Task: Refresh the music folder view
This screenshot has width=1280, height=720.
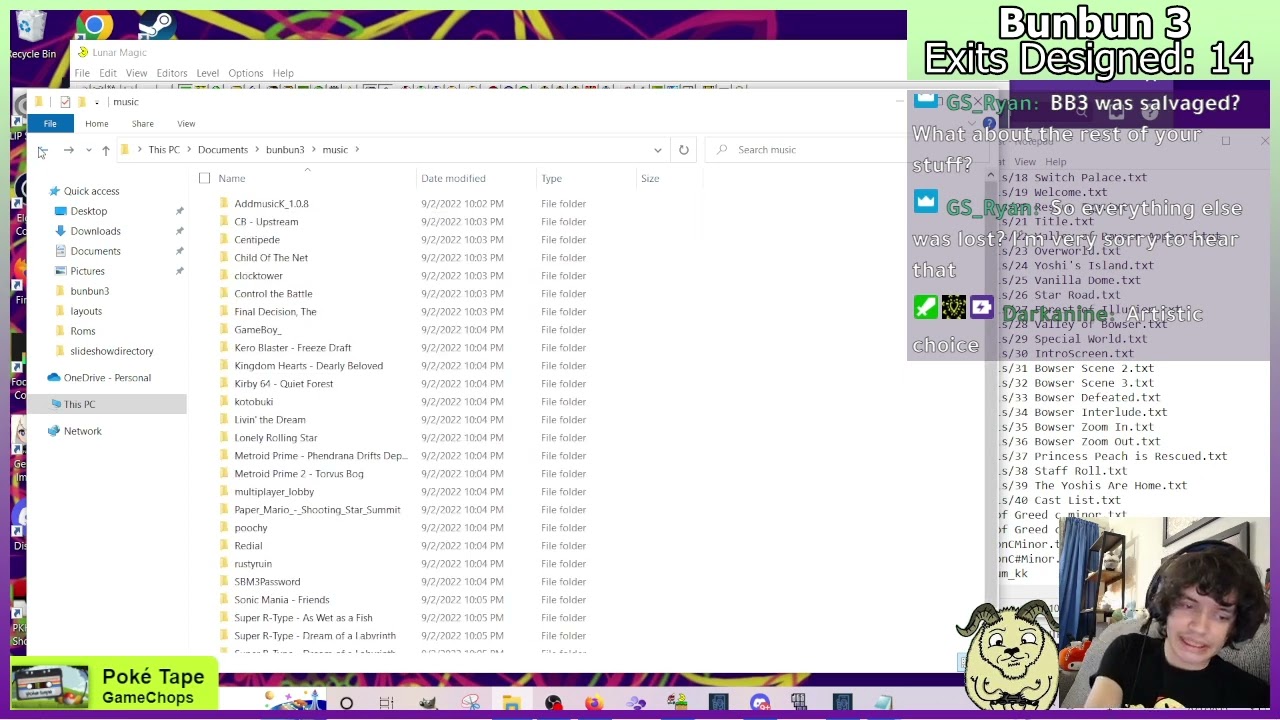Action: coord(683,150)
